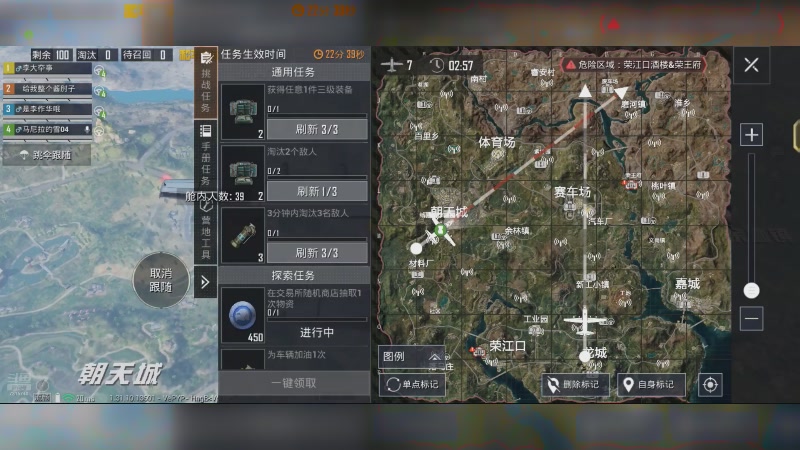800x450 pixels.
Task: Click the 待召回 0 recall counter
Action: pos(146,55)
